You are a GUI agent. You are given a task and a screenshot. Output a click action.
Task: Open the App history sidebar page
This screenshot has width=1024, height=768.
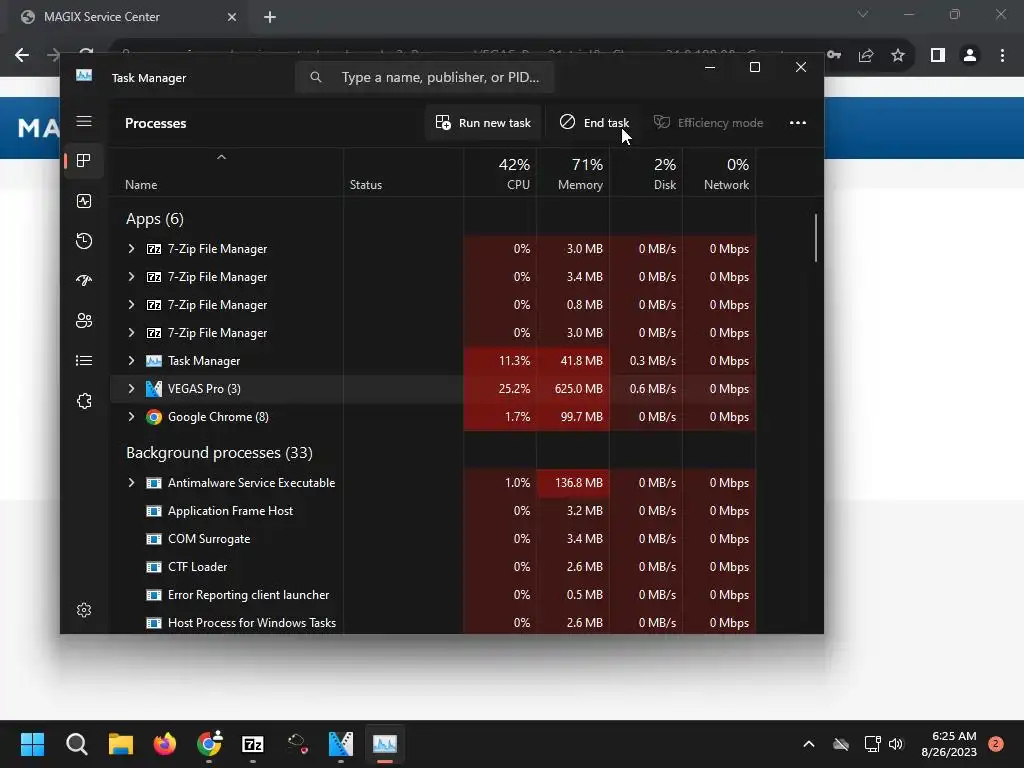point(84,241)
